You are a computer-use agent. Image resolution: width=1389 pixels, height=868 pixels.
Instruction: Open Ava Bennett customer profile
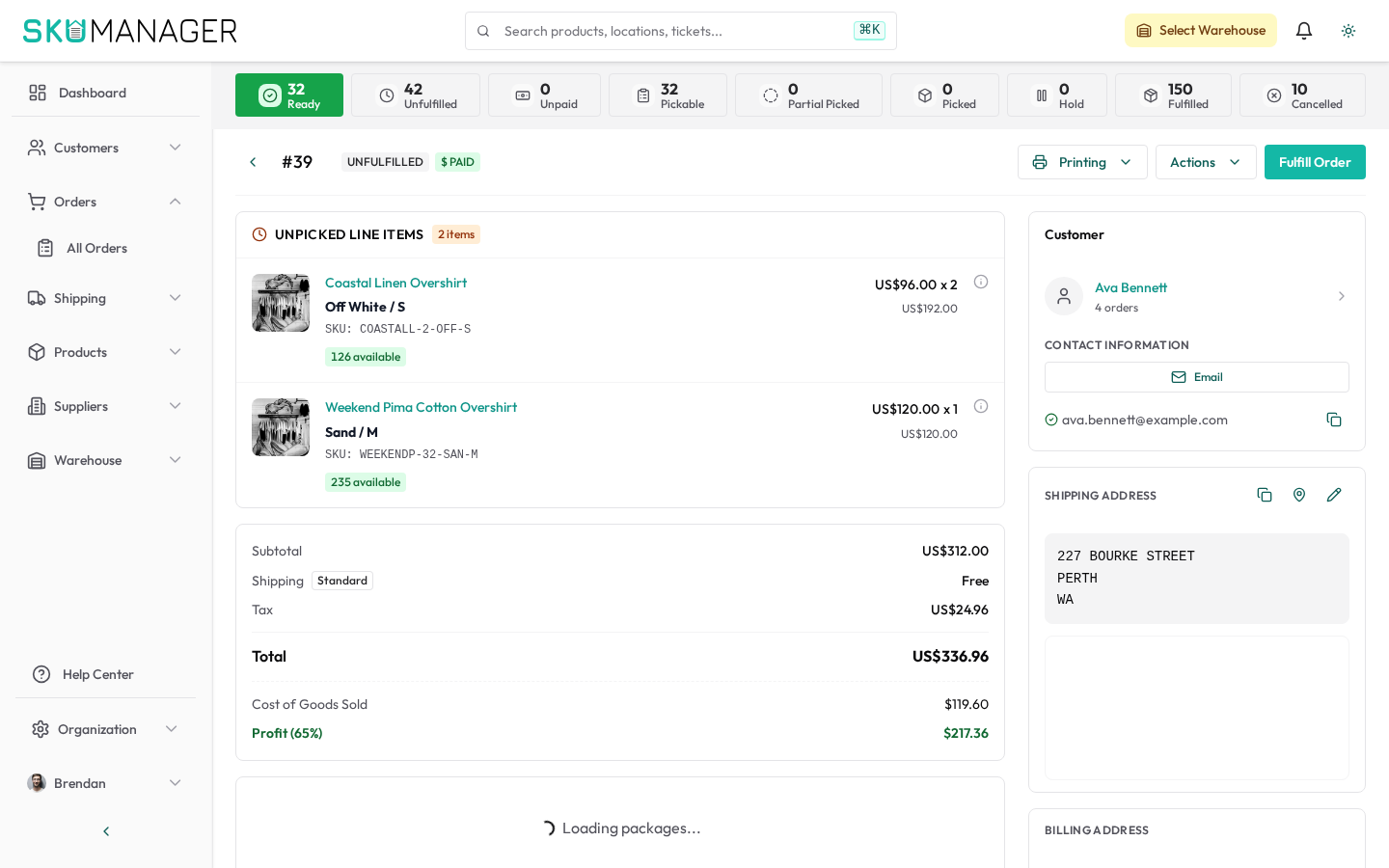point(1130,287)
